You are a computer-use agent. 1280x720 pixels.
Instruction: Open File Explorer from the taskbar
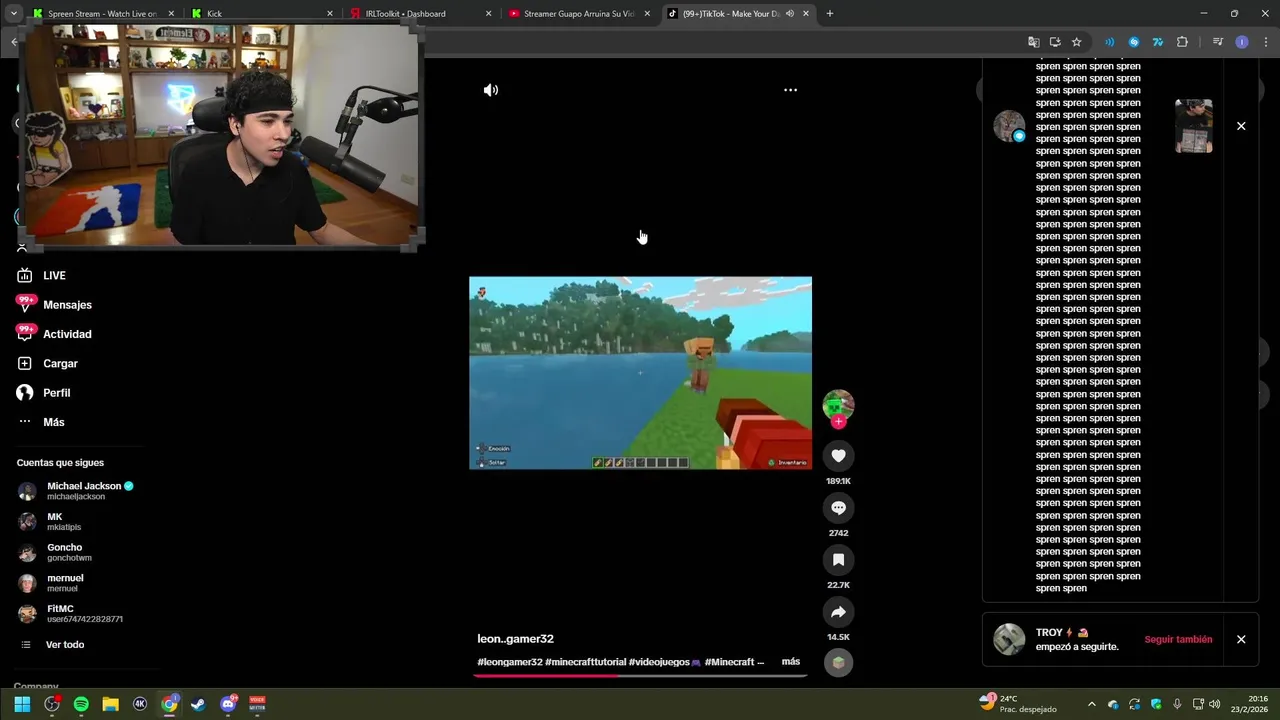coord(110,704)
